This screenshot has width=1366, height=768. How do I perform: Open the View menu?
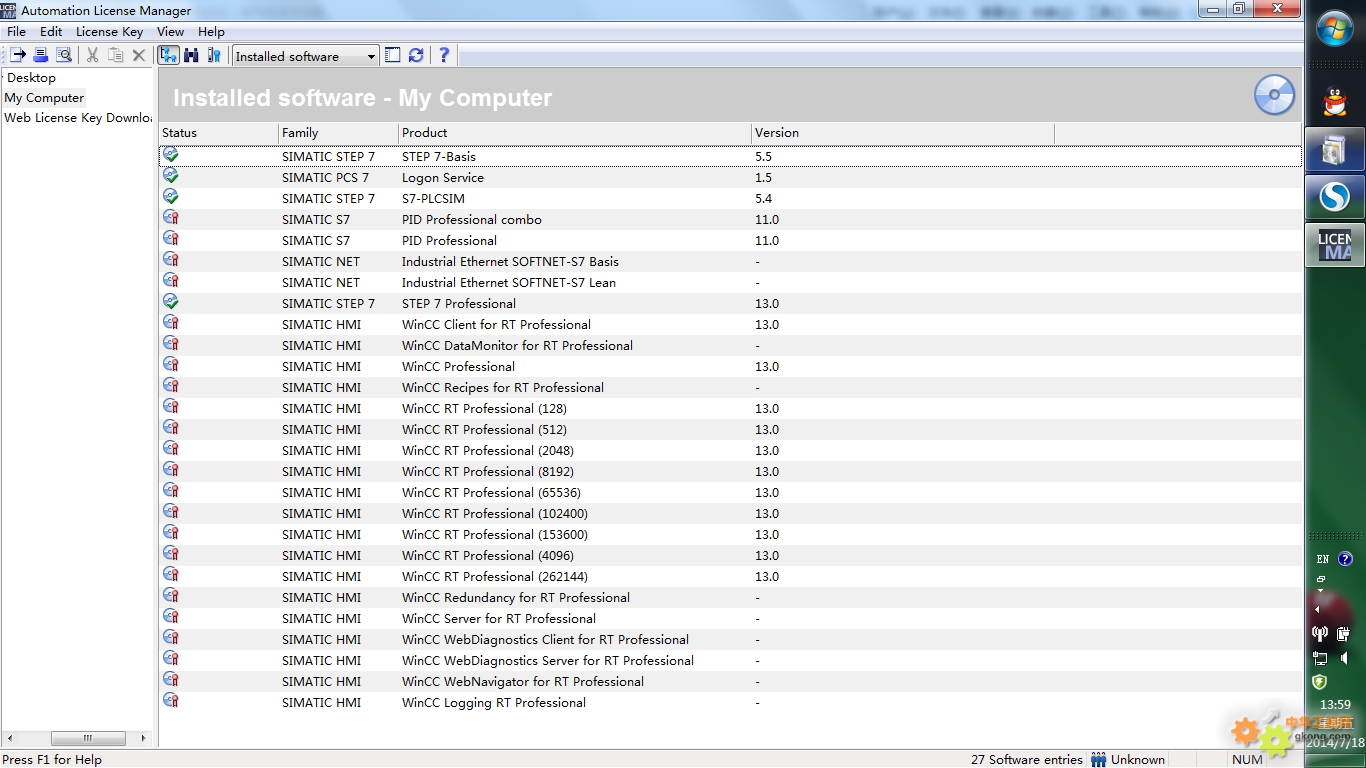170,32
